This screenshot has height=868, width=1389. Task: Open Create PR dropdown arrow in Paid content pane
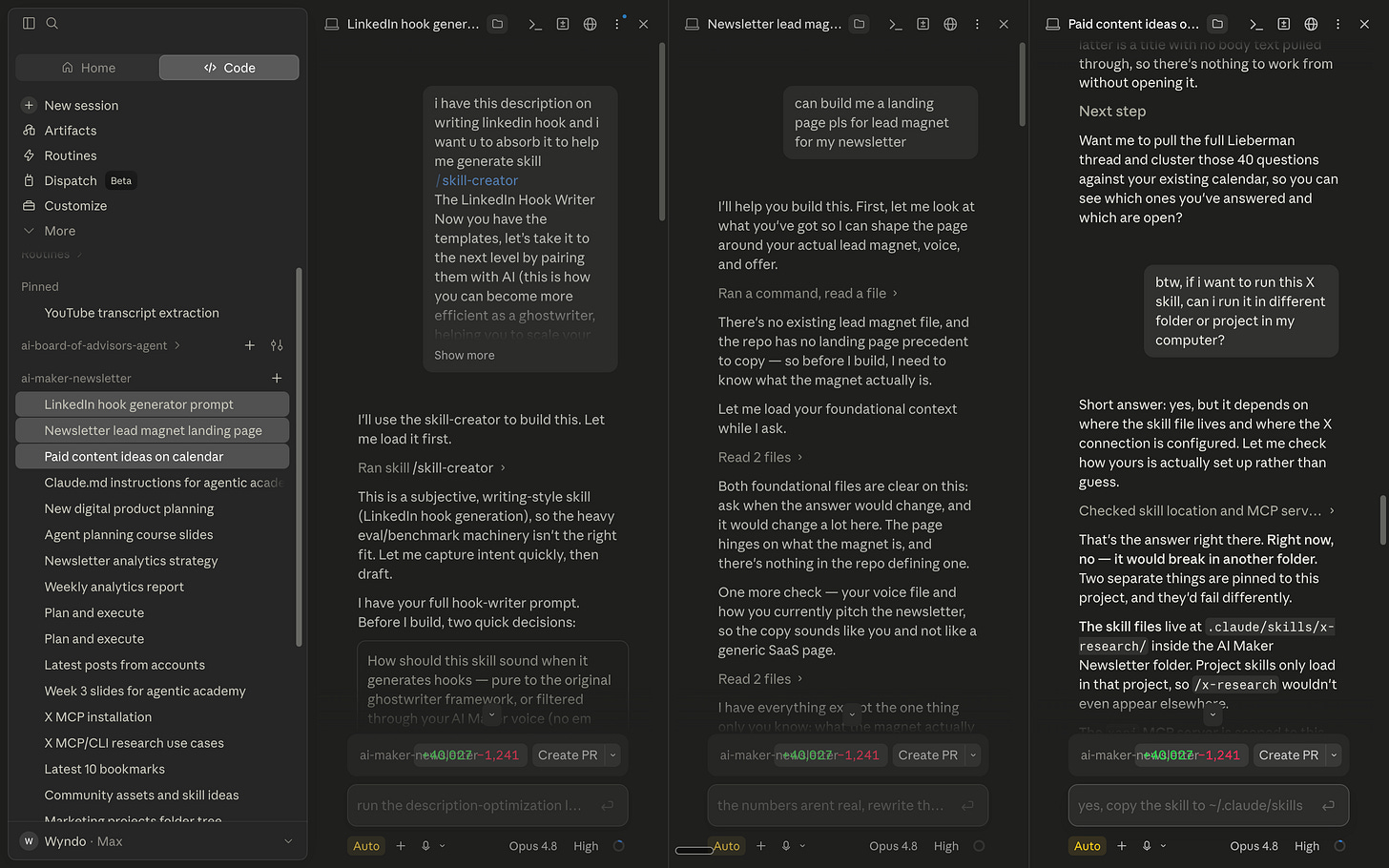1334,754
